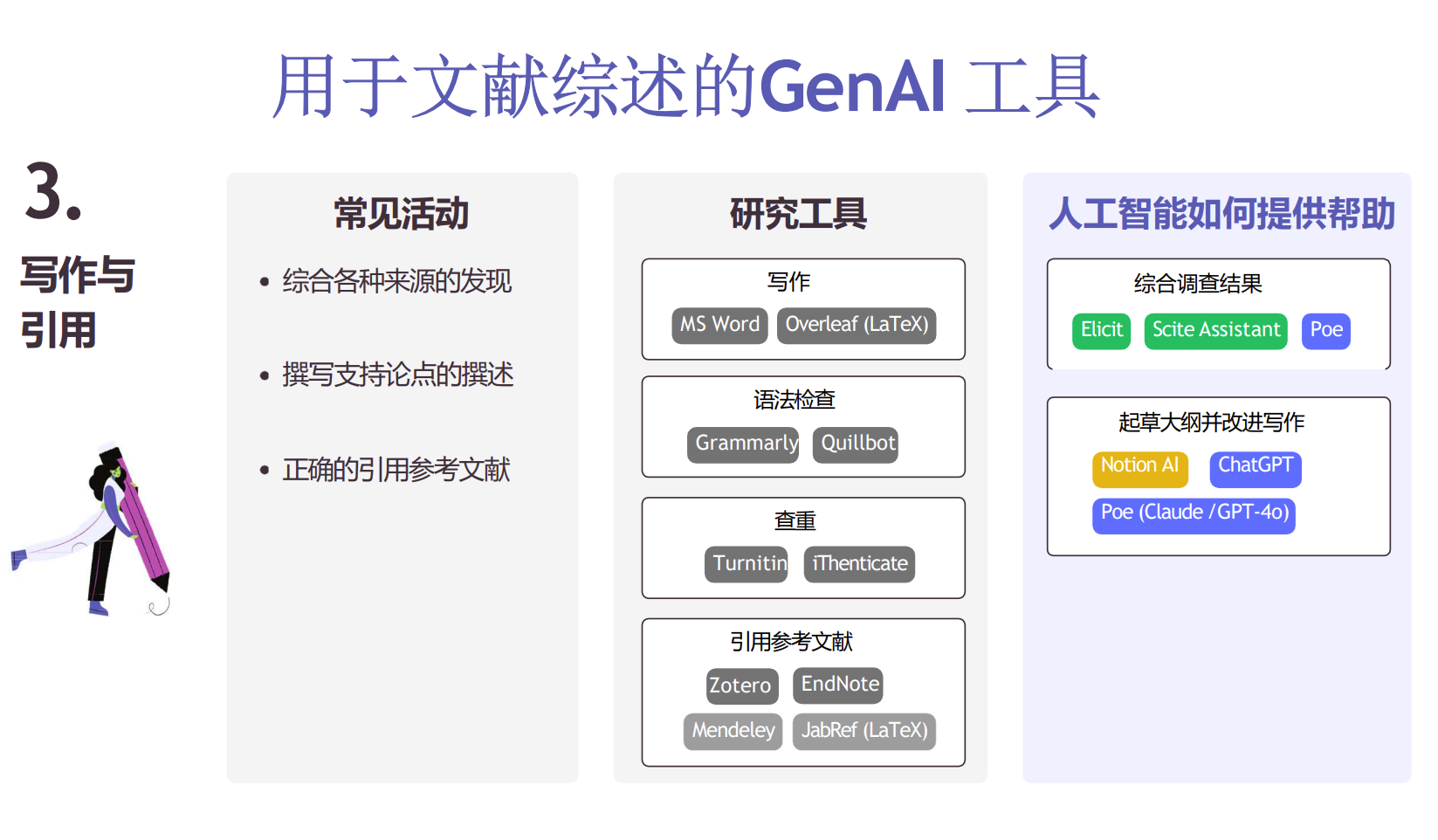This screenshot has width=1438, height=840.
Task: Click the Mendeley tag
Action: (x=733, y=731)
